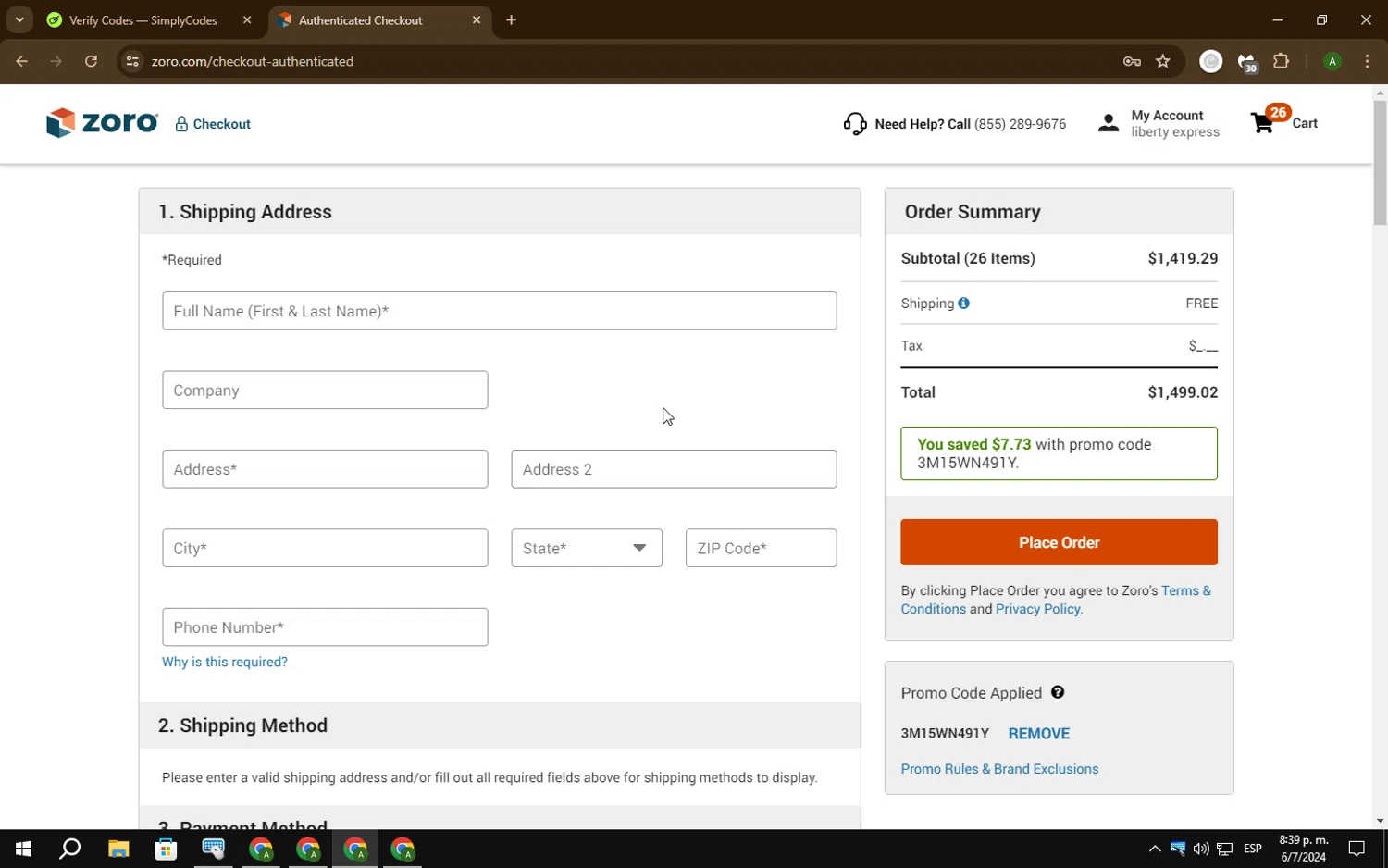Open the Chrome profile avatar
The width and height of the screenshot is (1388, 868).
tap(1332, 61)
